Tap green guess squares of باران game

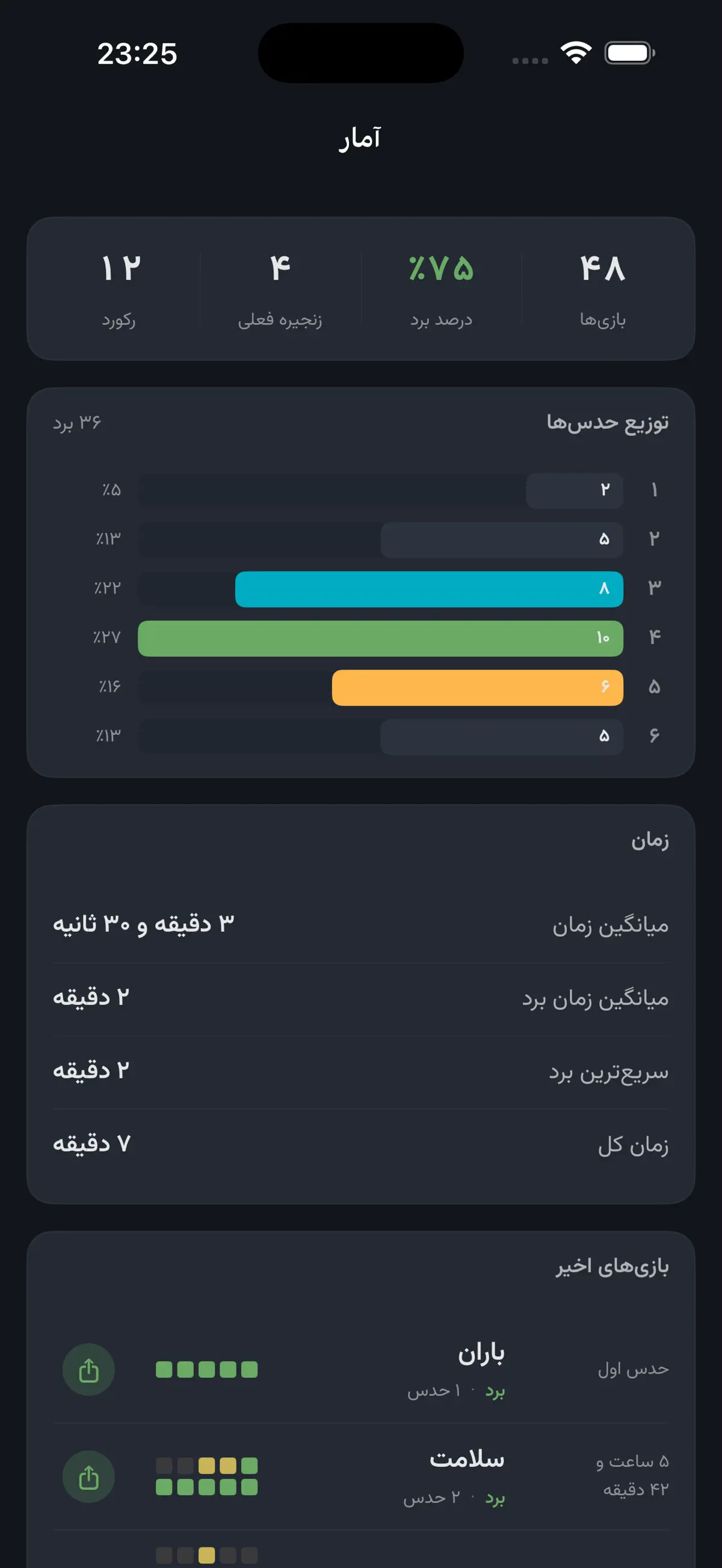(x=206, y=1370)
